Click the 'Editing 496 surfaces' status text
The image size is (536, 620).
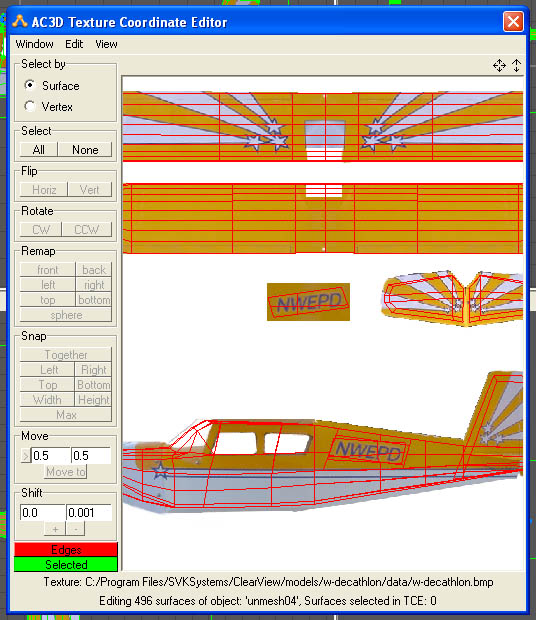tap(268, 601)
